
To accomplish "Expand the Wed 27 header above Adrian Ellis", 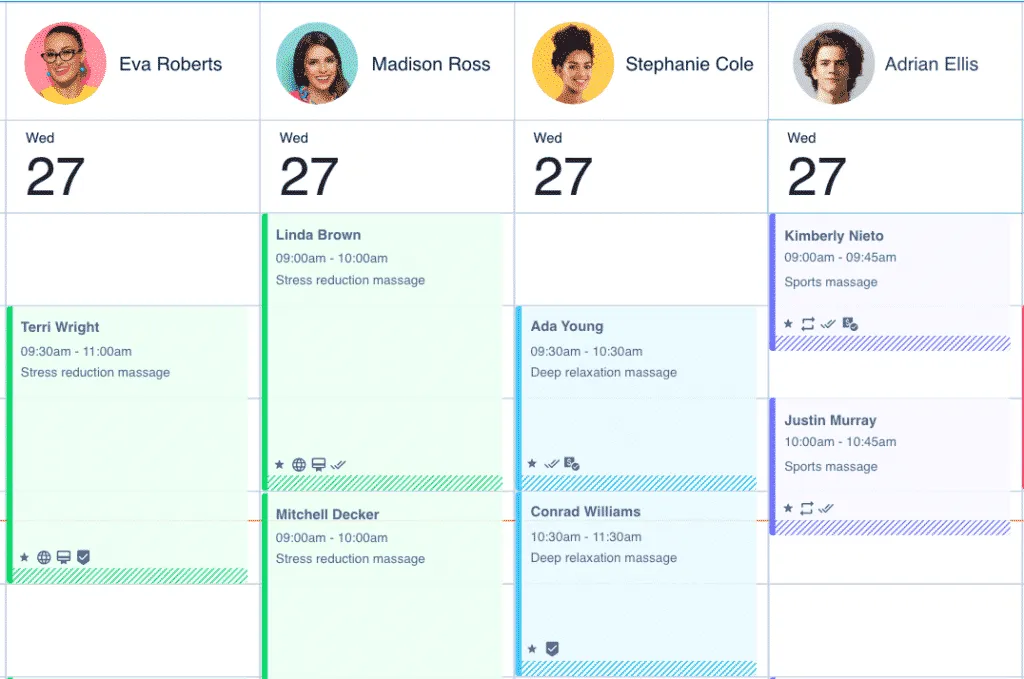I will 895,165.
